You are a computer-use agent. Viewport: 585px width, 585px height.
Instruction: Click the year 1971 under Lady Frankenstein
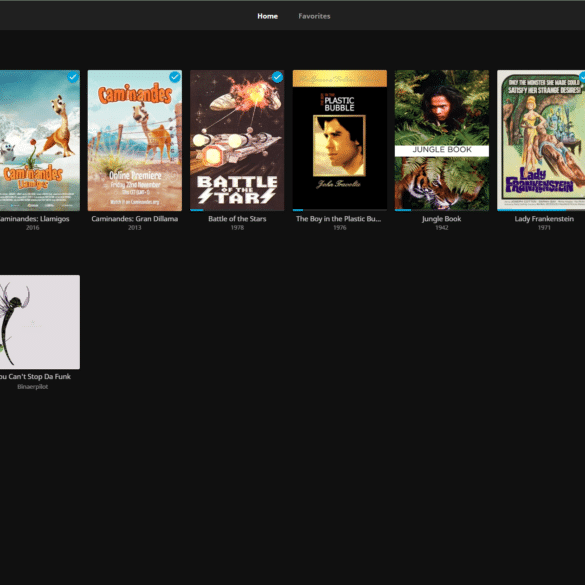pyautogui.click(x=544, y=228)
